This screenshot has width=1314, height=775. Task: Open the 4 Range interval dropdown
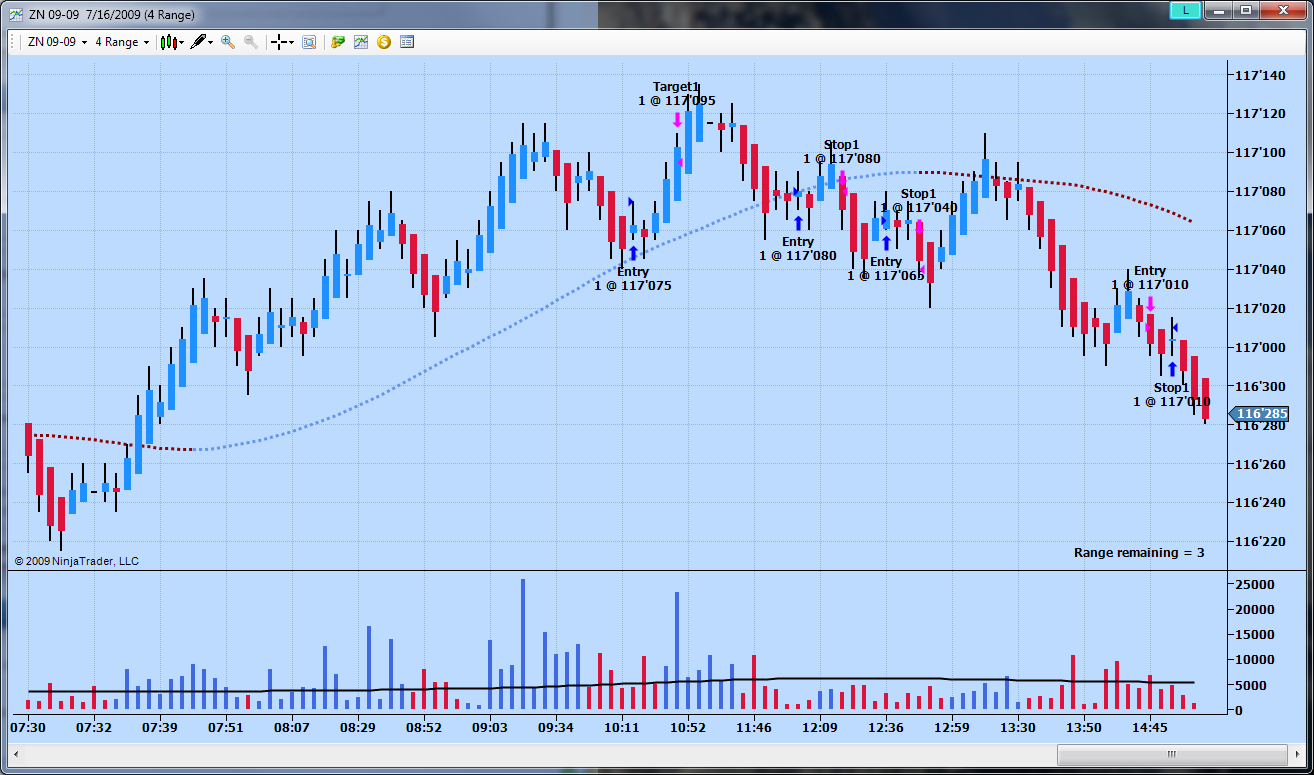tap(122, 42)
